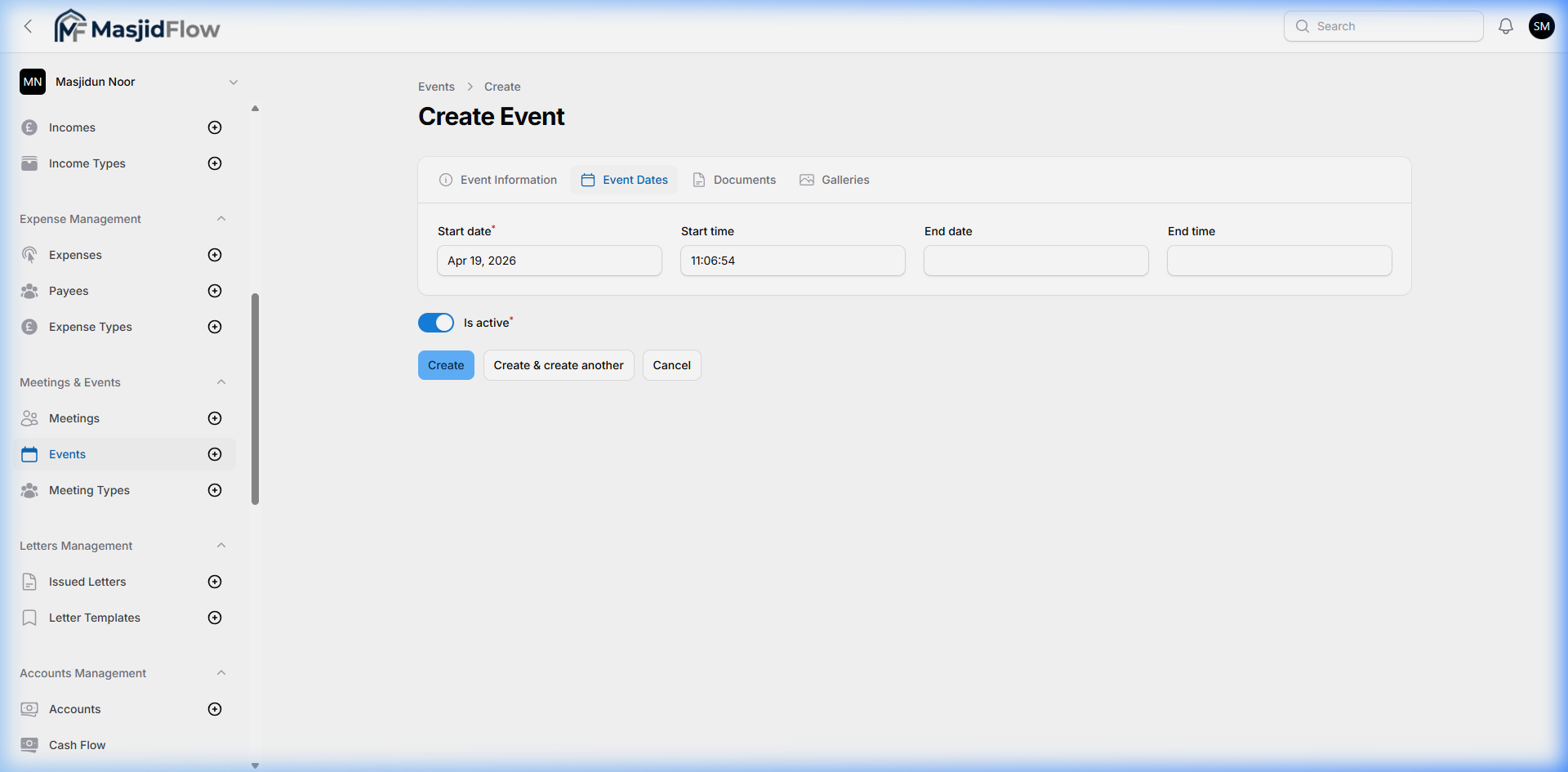Click the End date input field

(1035, 260)
